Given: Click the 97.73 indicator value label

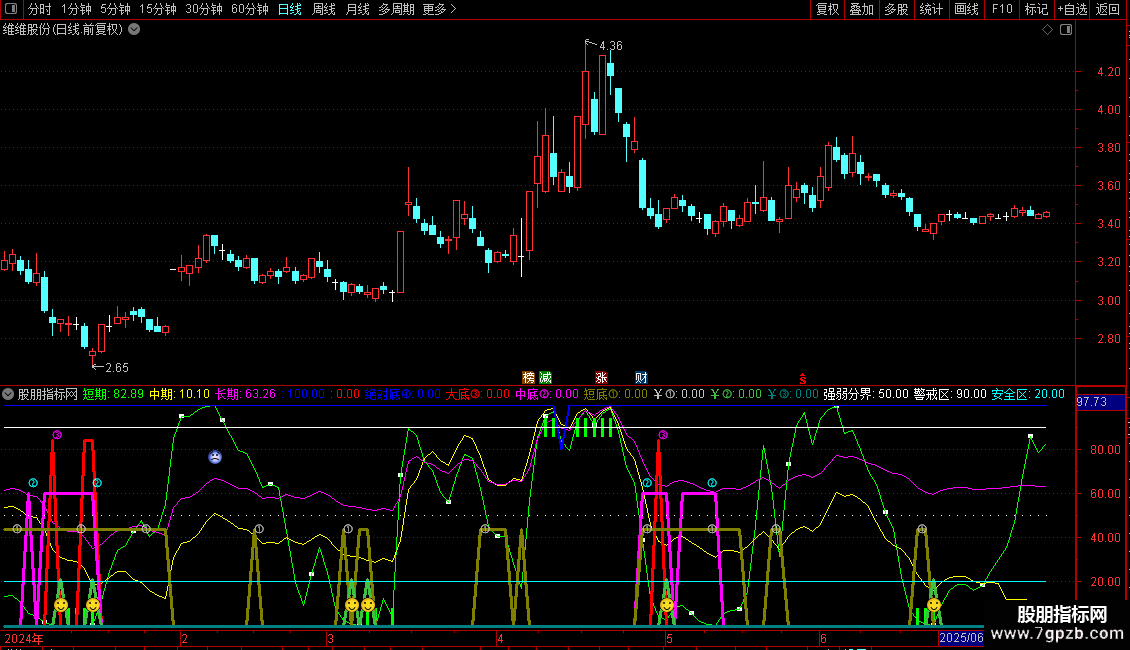Looking at the screenshot, I should pos(1091,402).
